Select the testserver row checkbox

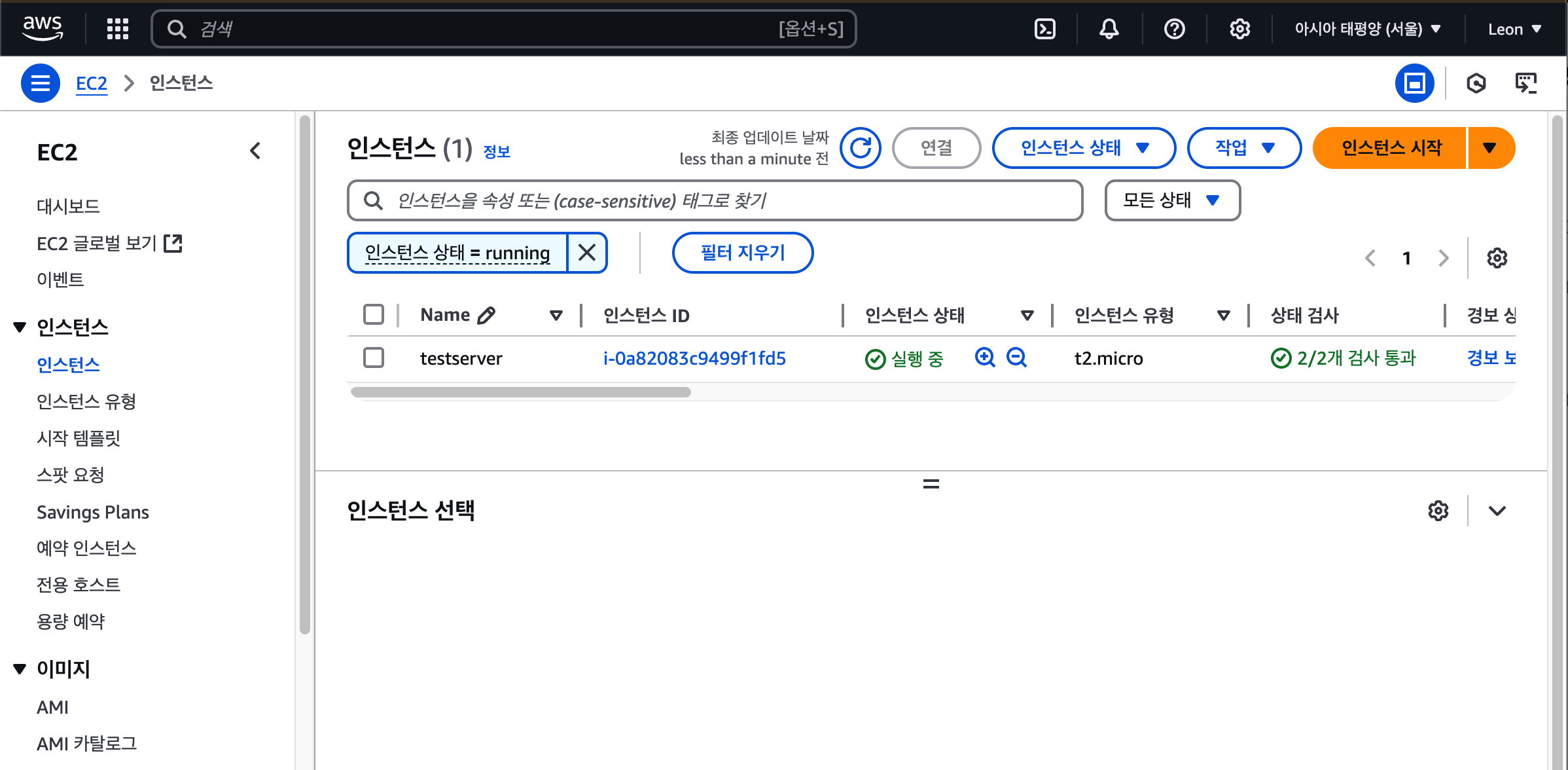click(x=374, y=357)
